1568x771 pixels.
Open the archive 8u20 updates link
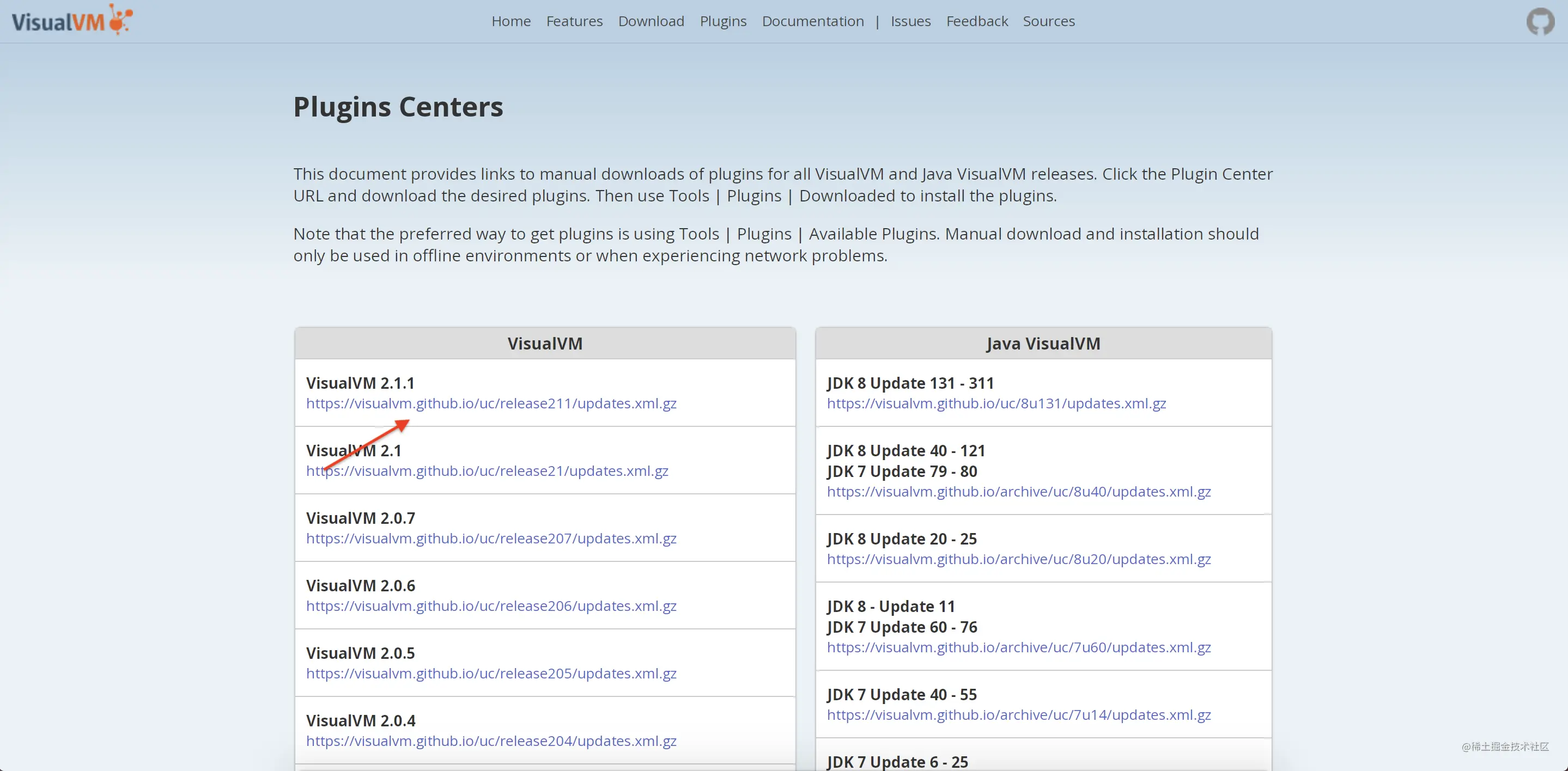click(1019, 559)
